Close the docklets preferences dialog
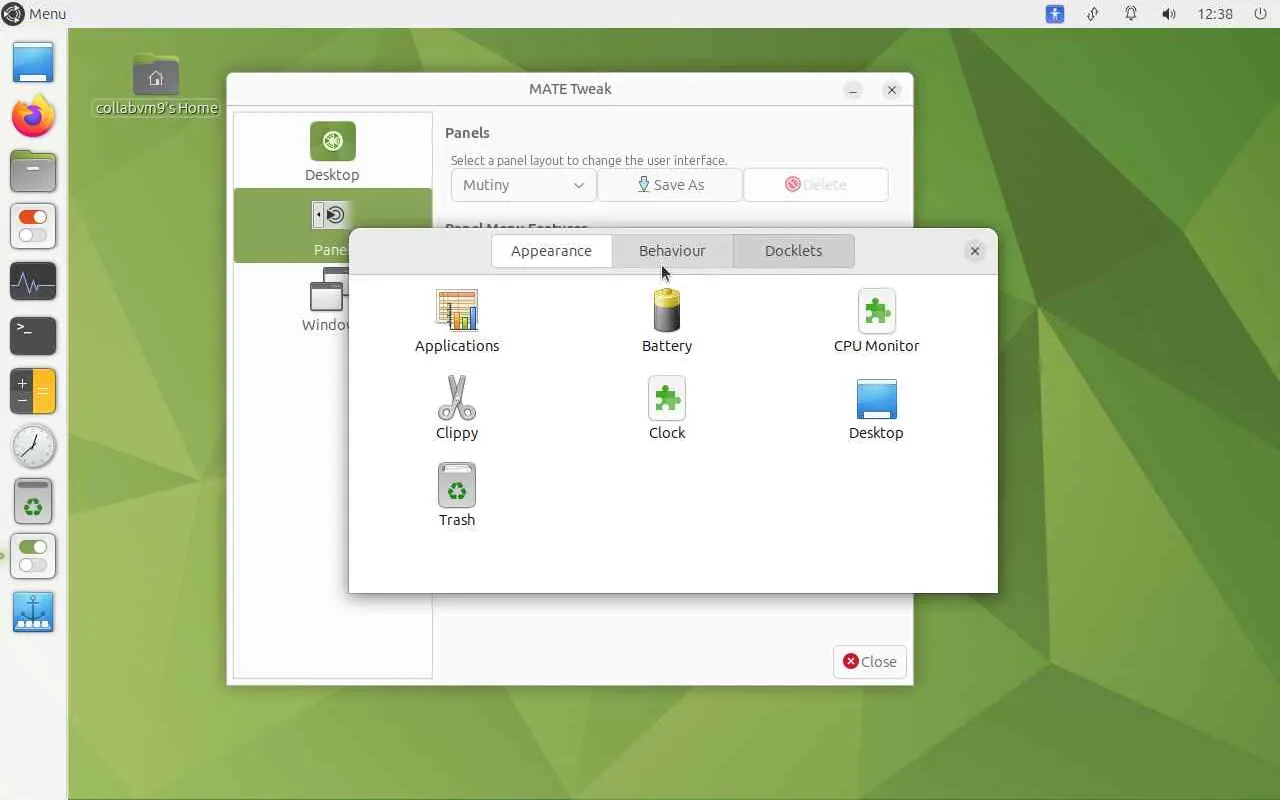1280x800 pixels. pos(975,251)
